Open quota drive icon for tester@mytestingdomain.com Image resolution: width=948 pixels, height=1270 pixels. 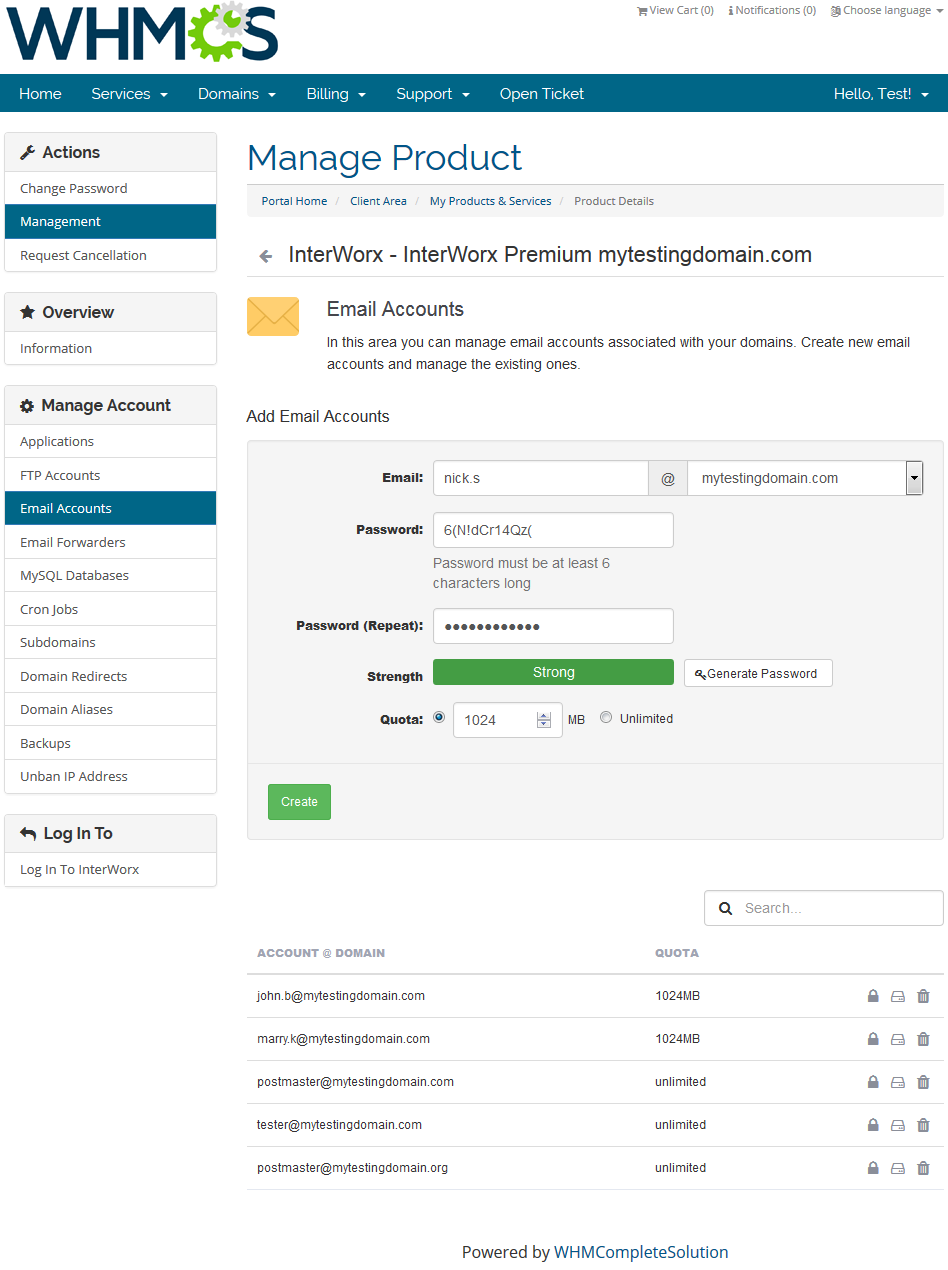898,1125
